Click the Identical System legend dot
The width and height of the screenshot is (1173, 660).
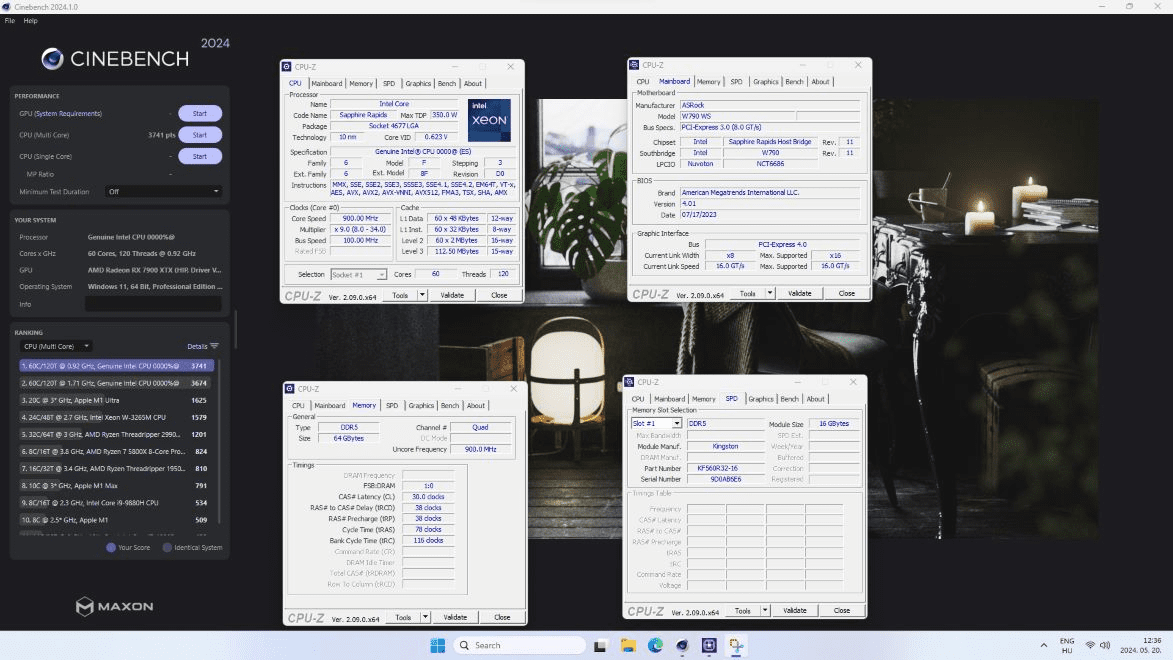pyautogui.click(x=167, y=548)
